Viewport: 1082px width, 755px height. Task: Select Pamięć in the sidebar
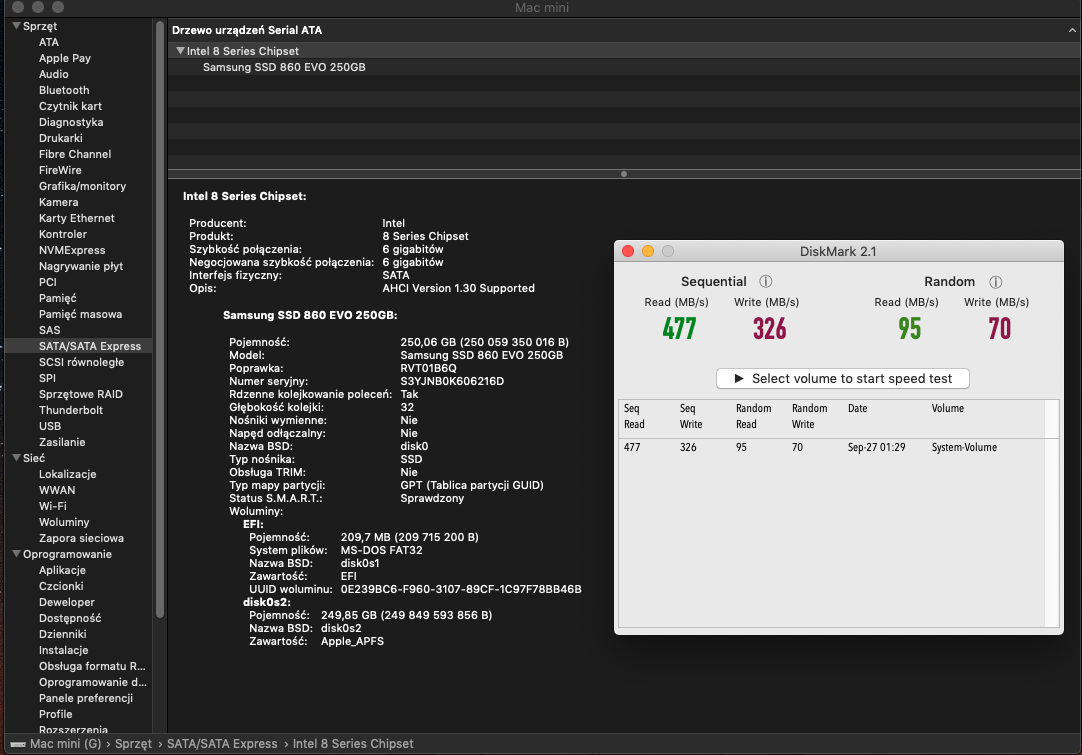pos(58,298)
